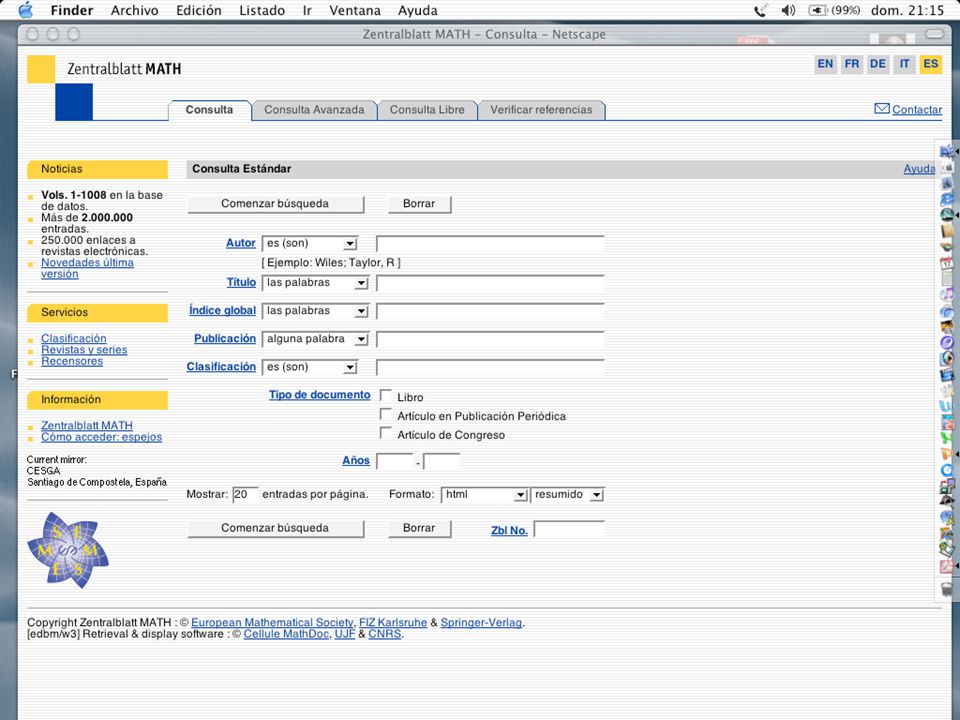
Task: Click the top Borrar button
Action: click(419, 204)
